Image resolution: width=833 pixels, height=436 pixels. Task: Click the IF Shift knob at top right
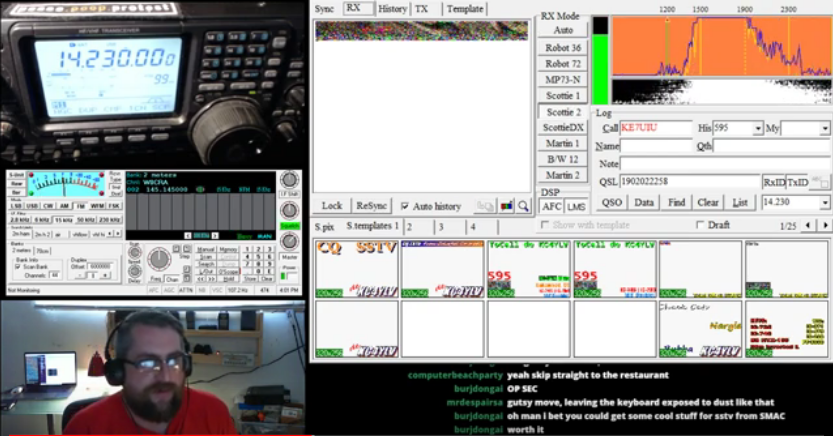coord(289,181)
